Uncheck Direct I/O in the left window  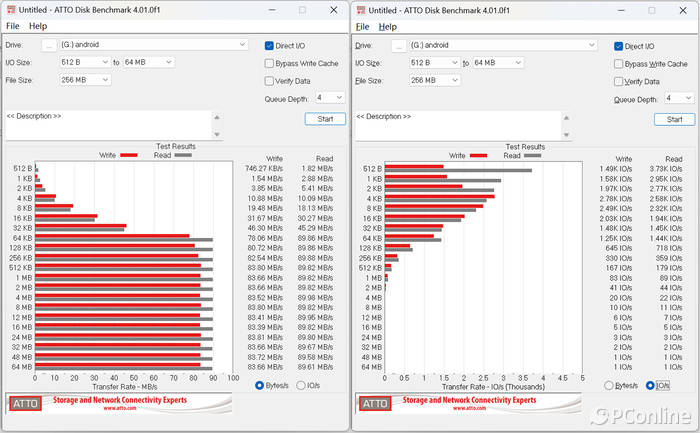point(270,46)
